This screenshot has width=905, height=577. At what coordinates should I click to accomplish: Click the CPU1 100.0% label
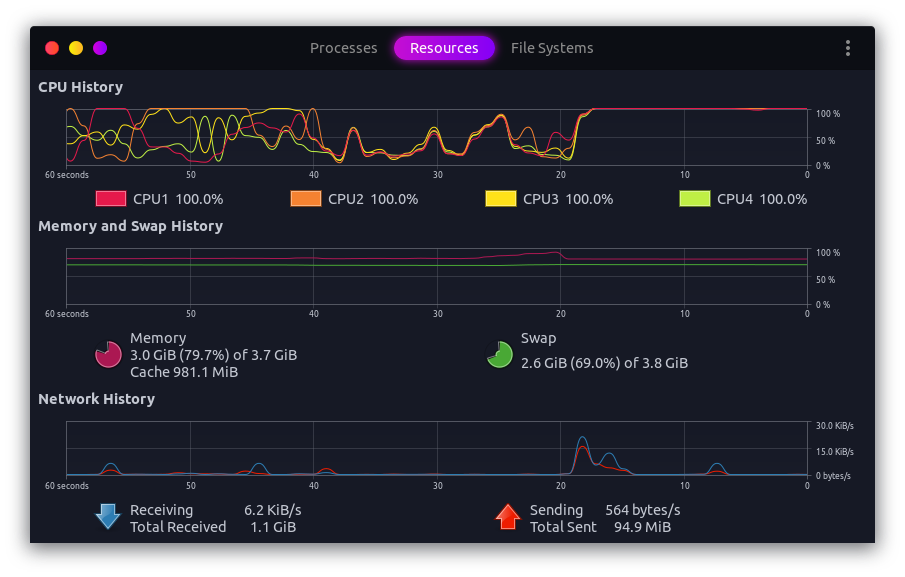click(178, 199)
